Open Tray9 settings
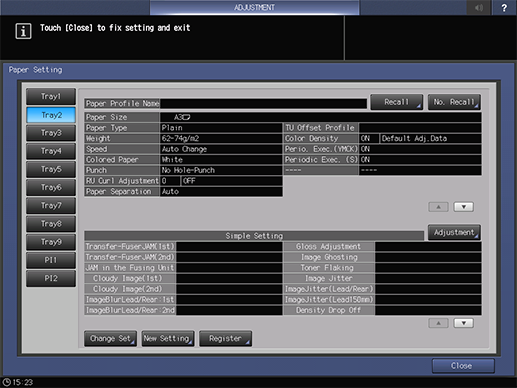 tap(51, 242)
